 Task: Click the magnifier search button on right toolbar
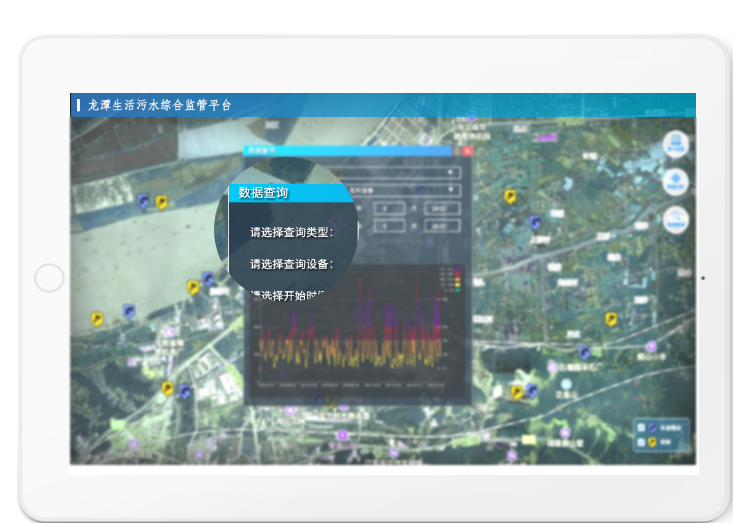click(x=678, y=220)
